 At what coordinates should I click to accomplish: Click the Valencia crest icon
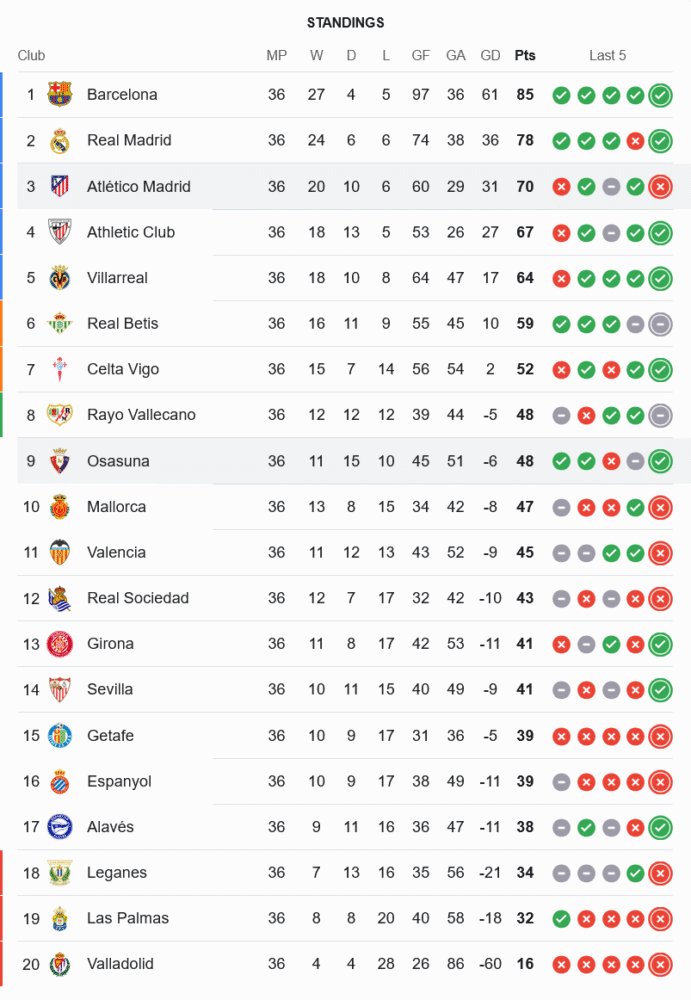pos(60,553)
